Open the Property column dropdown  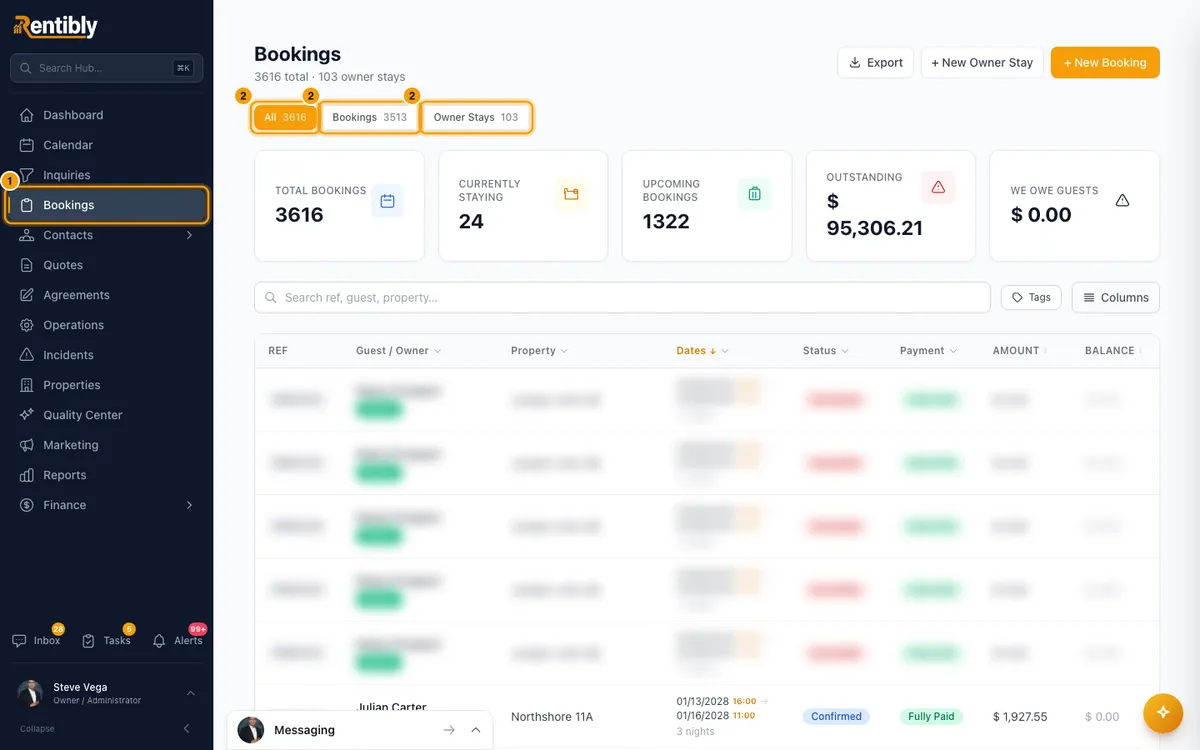(x=564, y=351)
